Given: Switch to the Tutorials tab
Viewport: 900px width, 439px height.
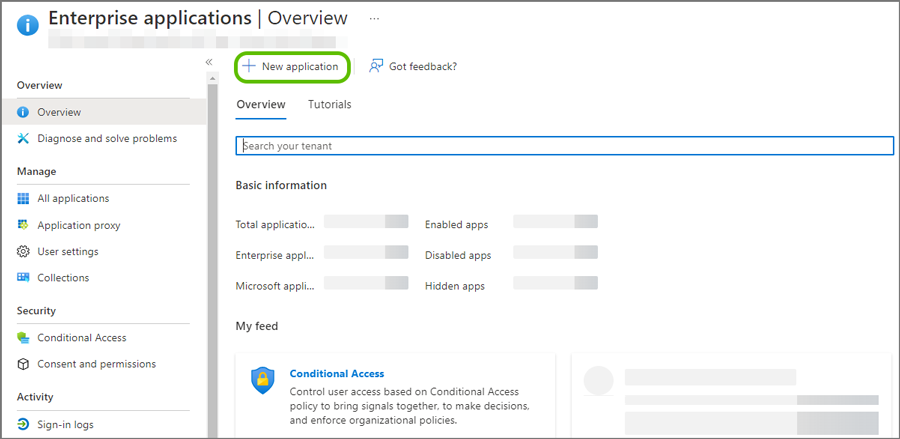Looking at the screenshot, I should point(329,104).
